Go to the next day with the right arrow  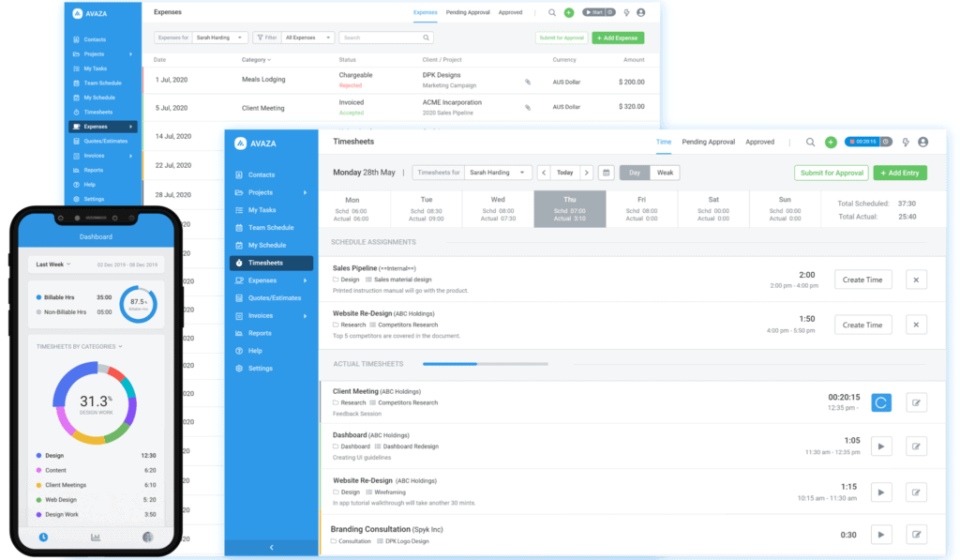[587, 173]
